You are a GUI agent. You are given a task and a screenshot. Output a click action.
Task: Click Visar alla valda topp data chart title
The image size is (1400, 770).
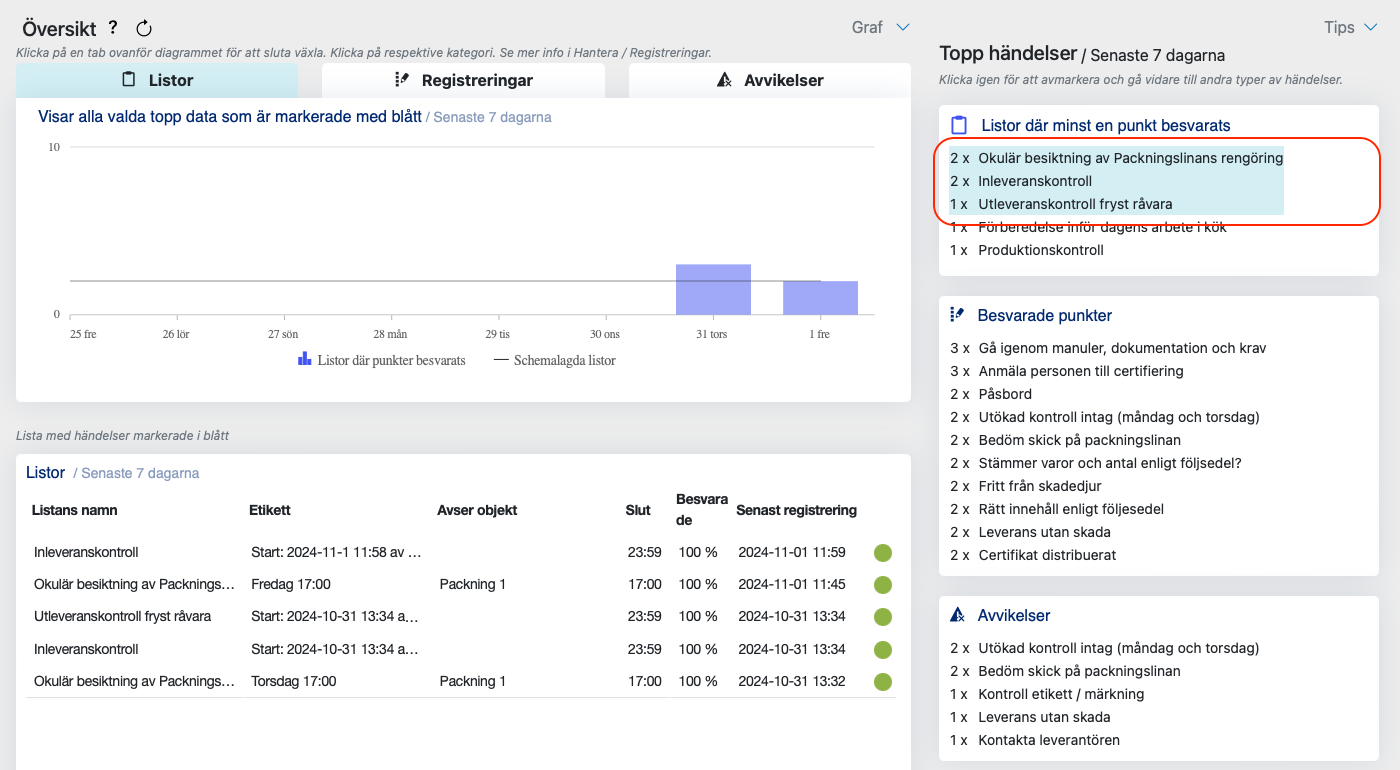(x=230, y=117)
